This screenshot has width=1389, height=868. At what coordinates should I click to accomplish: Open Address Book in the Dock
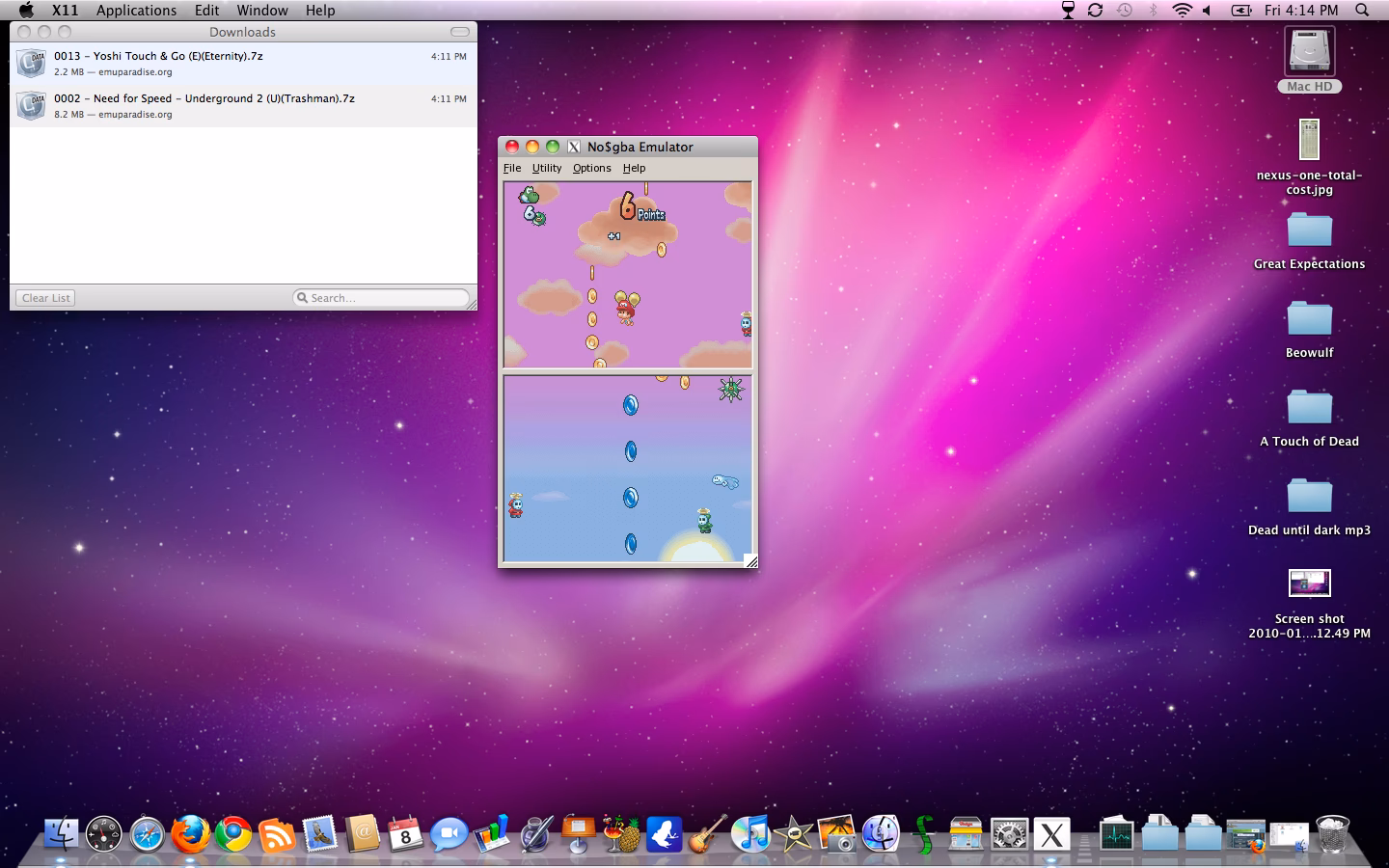pos(363,834)
